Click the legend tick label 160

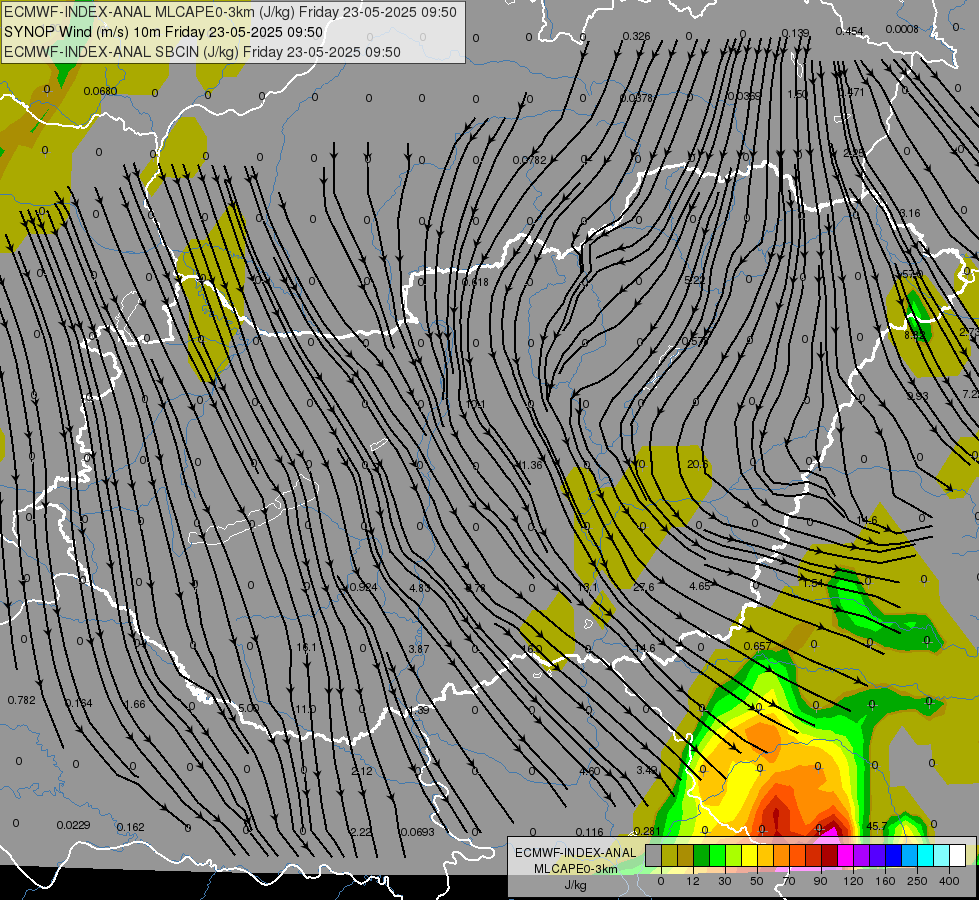click(885, 881)
